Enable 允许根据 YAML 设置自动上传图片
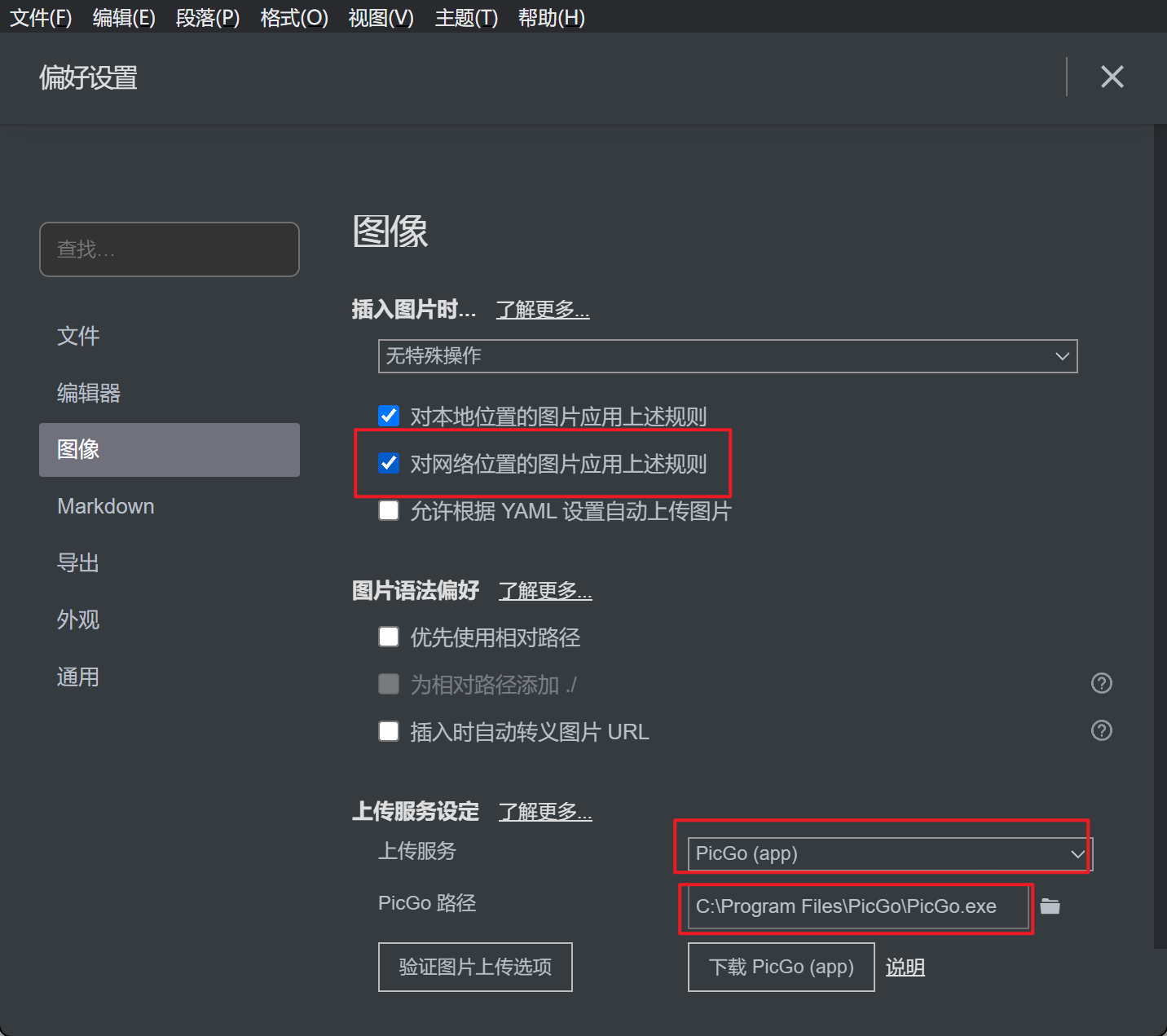This screenshot has height=1036, width=1167. click(389, 510)
